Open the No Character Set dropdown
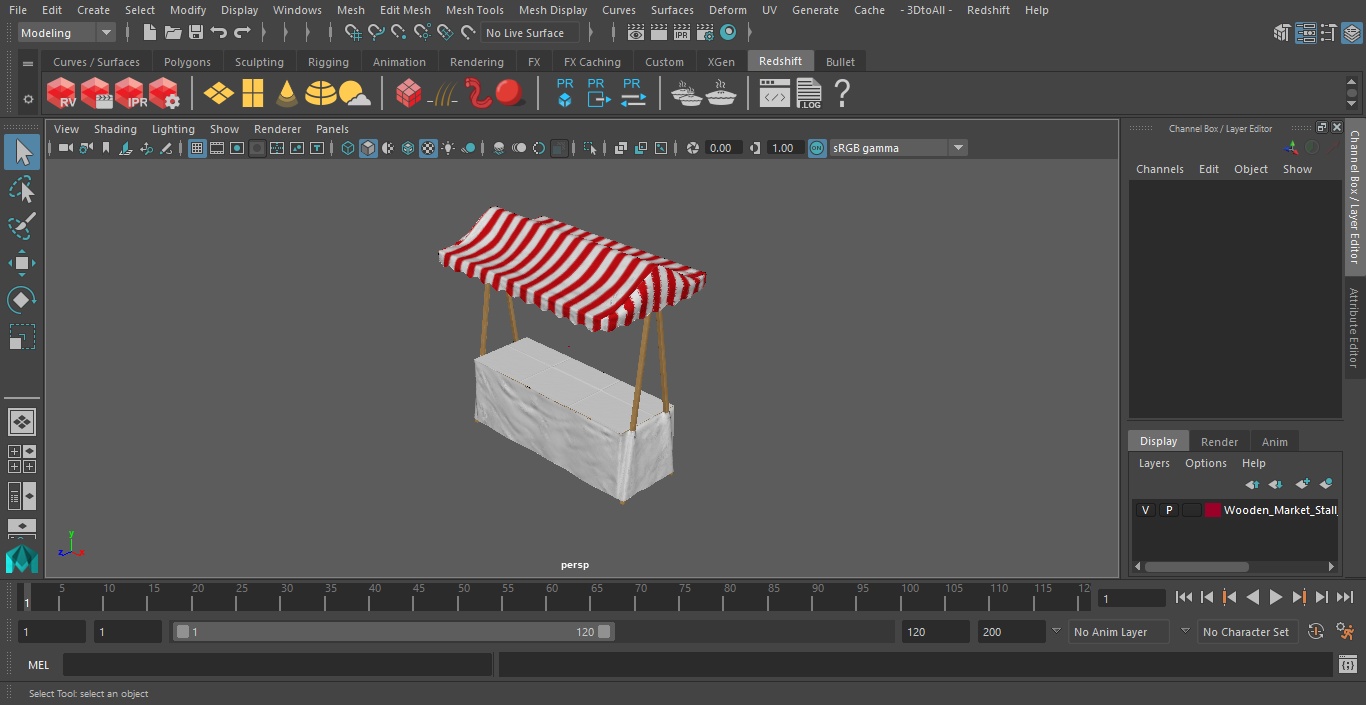This screenshot has width=1366, height=705. point(1248,632)
